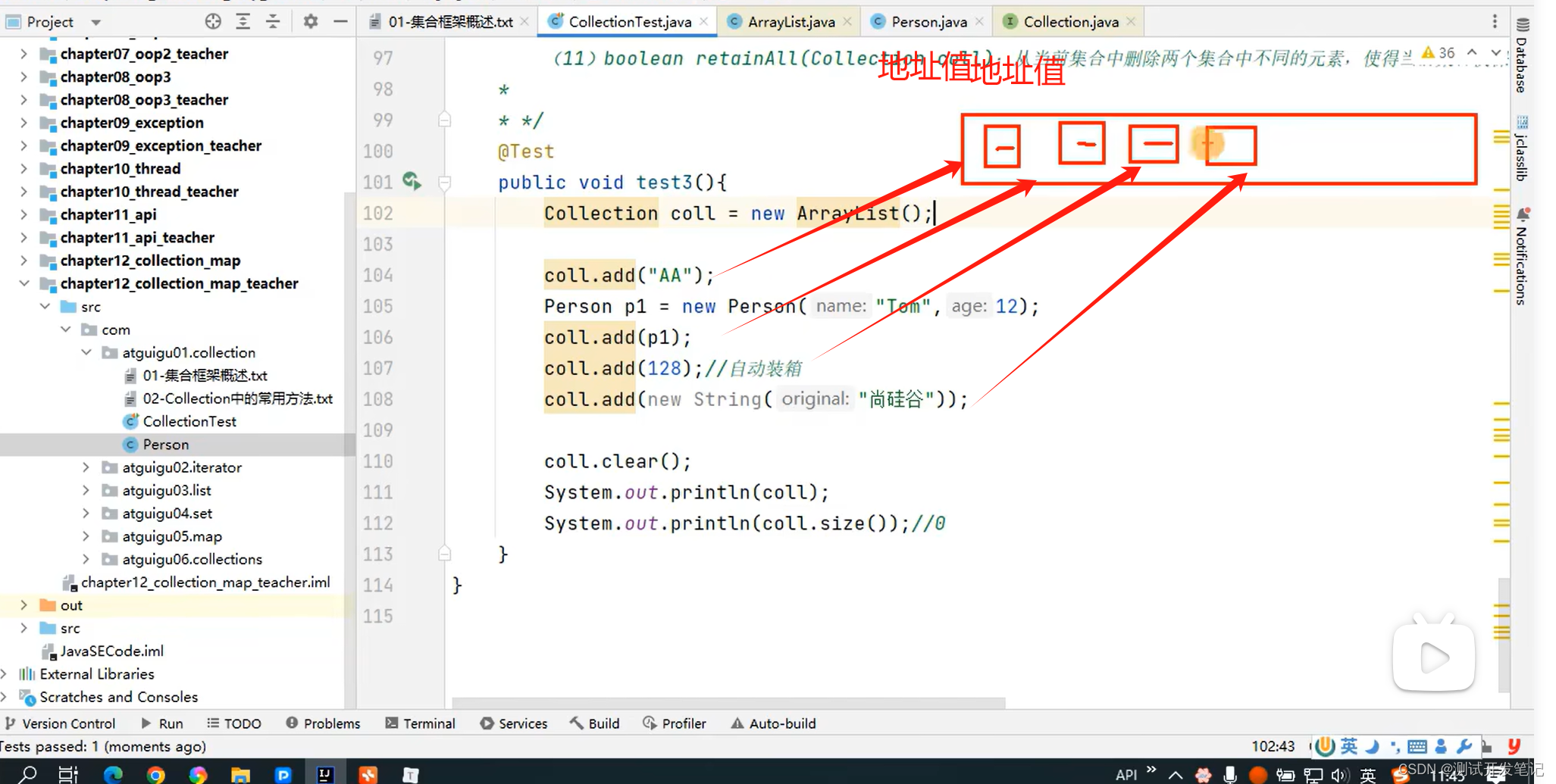Click the caret position 102:43 indicator
The image size is (1556, 784).
coord(1273,746)
